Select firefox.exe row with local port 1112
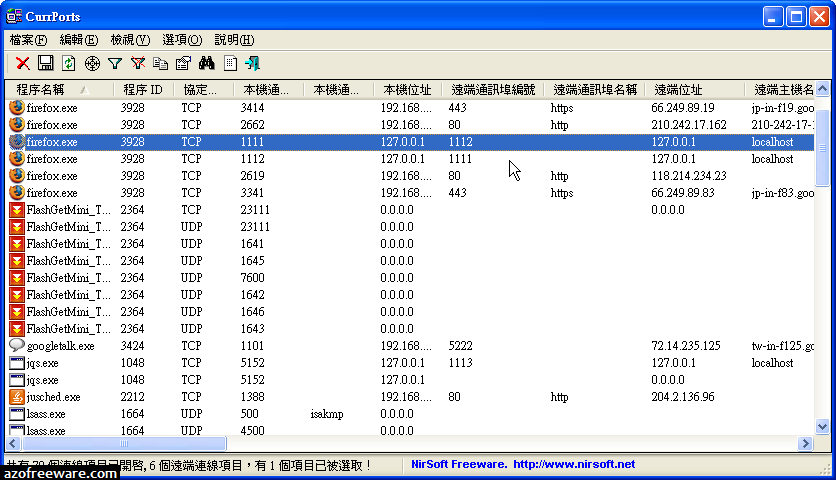This screenshot has width=836, height=480. coord(410,159)
